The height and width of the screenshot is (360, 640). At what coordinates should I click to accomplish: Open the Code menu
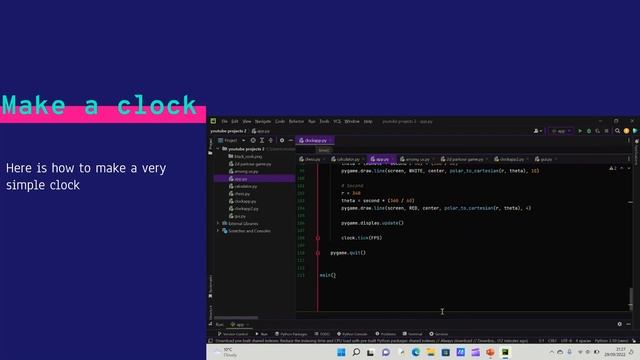click(x=280, y=121)
